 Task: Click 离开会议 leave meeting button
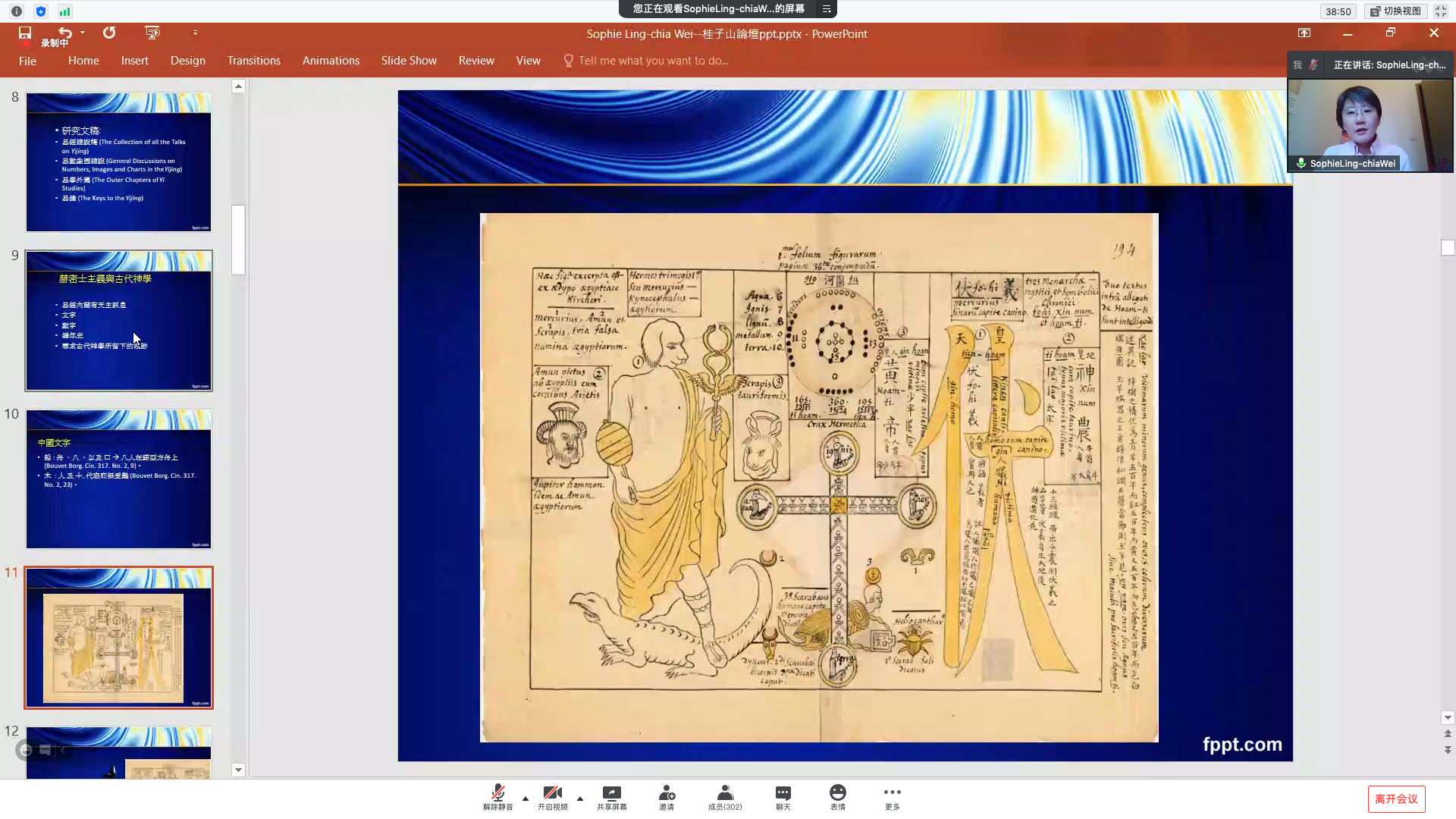coord(1396,799)
